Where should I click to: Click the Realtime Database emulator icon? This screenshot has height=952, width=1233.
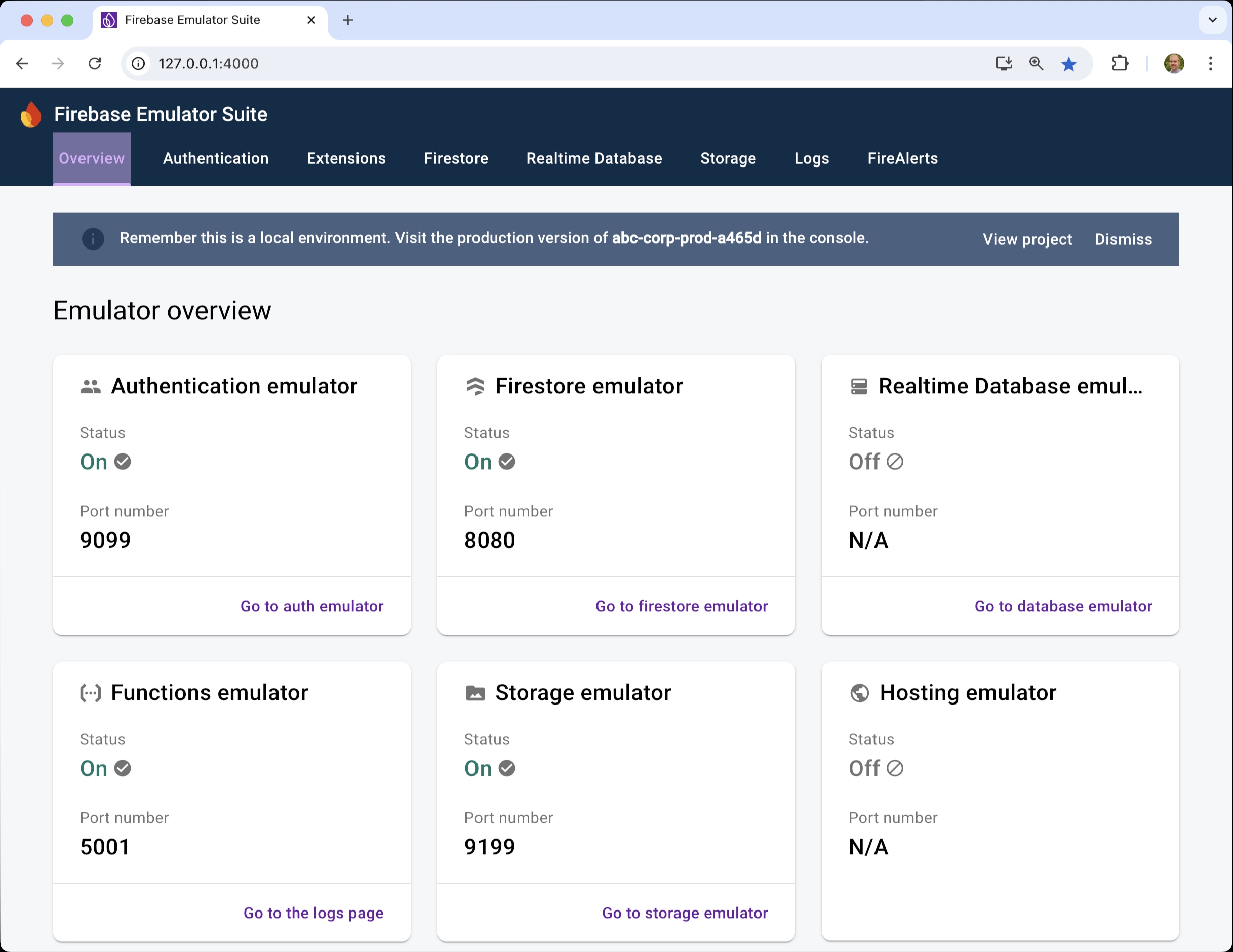coord(859,387)
